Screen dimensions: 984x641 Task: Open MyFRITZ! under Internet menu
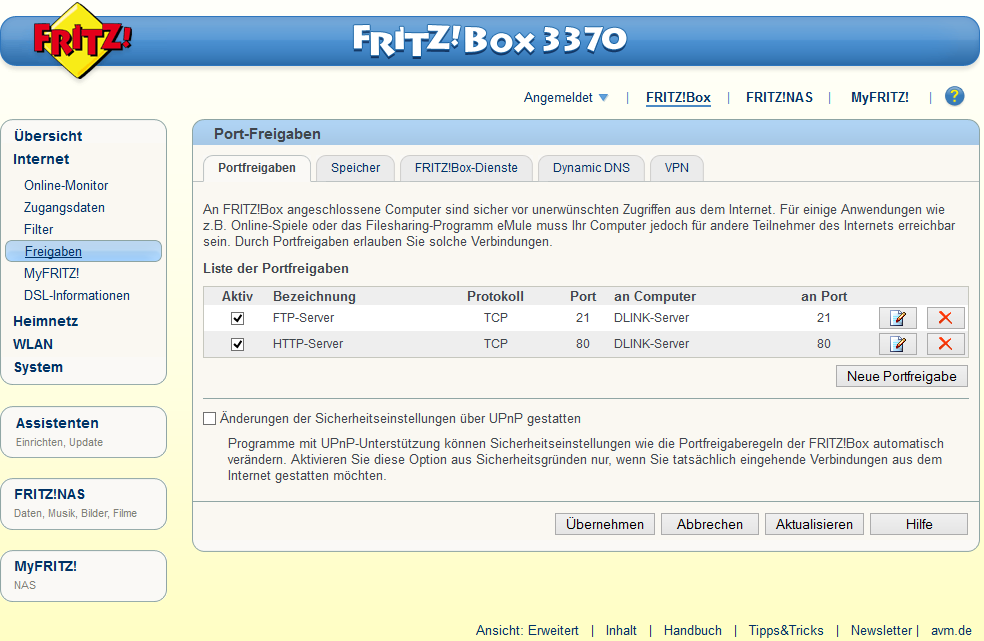click(x=51, y=273)
